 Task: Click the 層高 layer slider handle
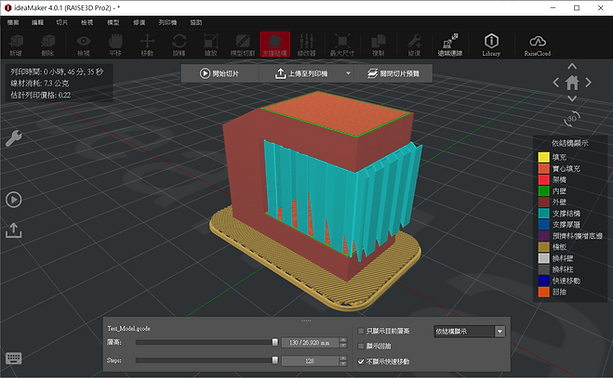click(x=275, y=342)
